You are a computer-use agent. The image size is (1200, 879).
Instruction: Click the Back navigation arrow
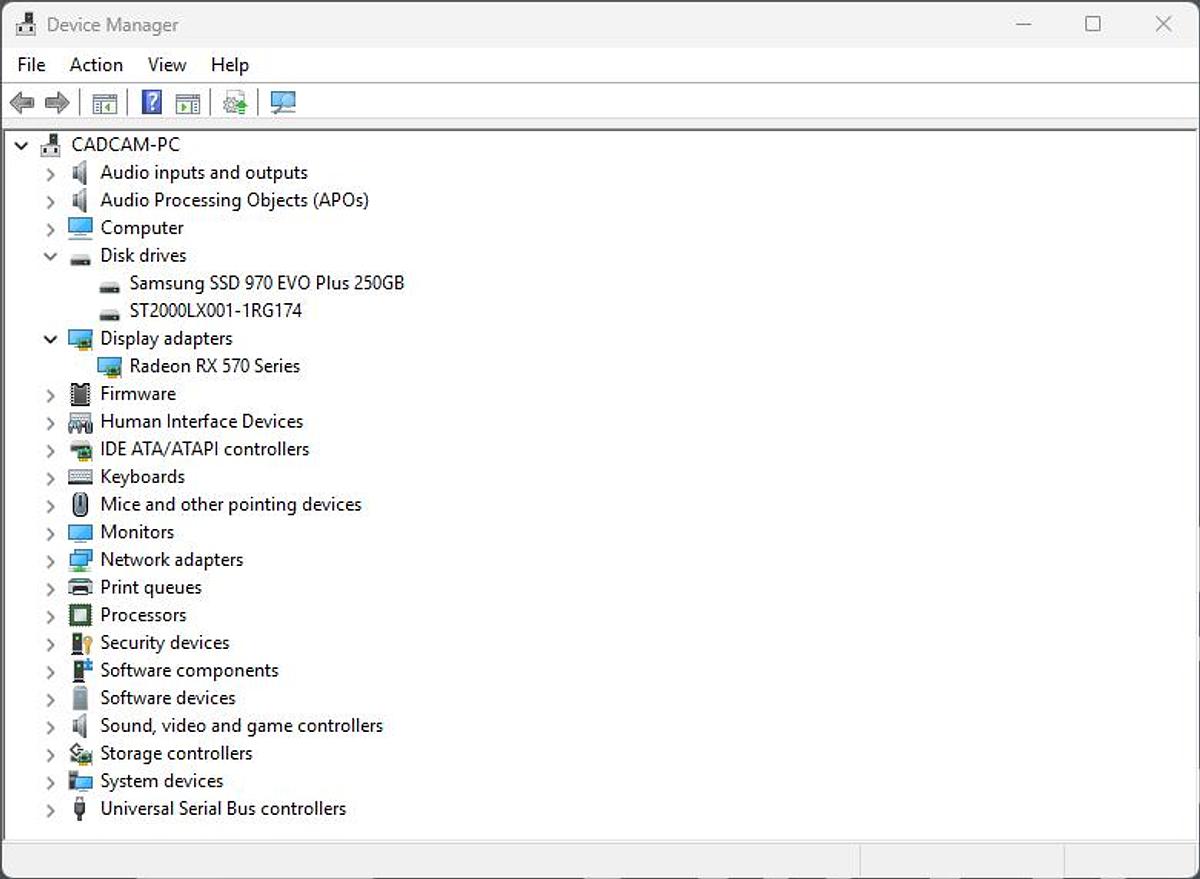pos(22,101)
